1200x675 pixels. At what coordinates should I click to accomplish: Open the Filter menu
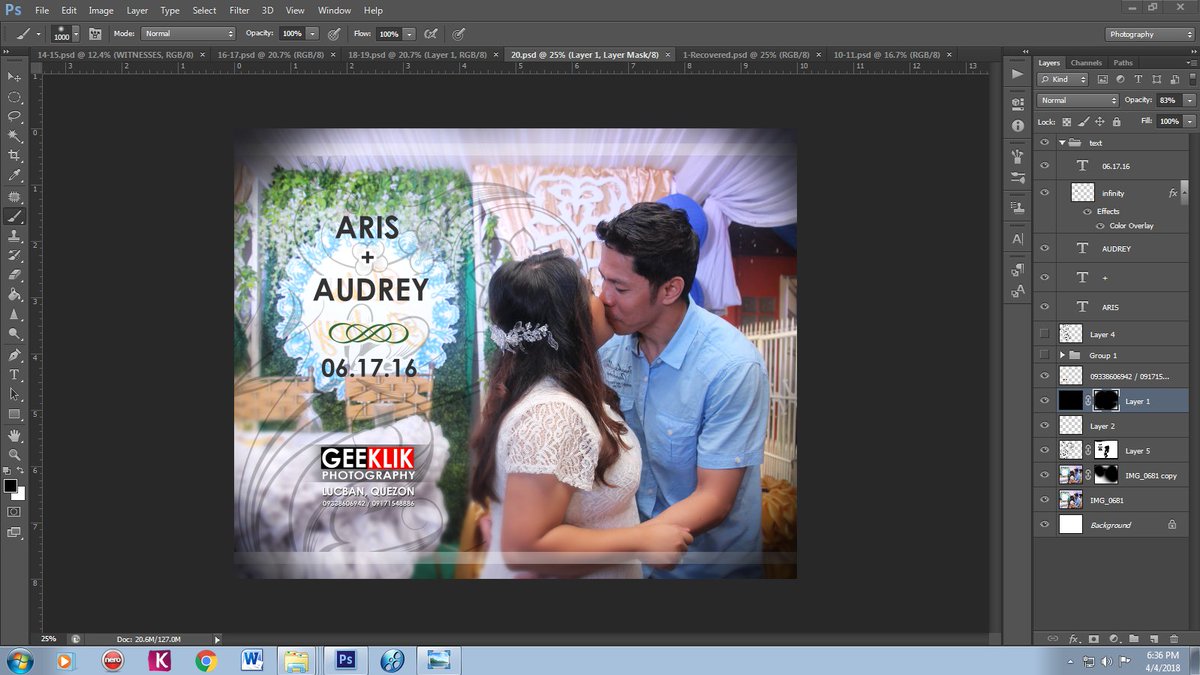pyautogui.click(x=239, y=10)
